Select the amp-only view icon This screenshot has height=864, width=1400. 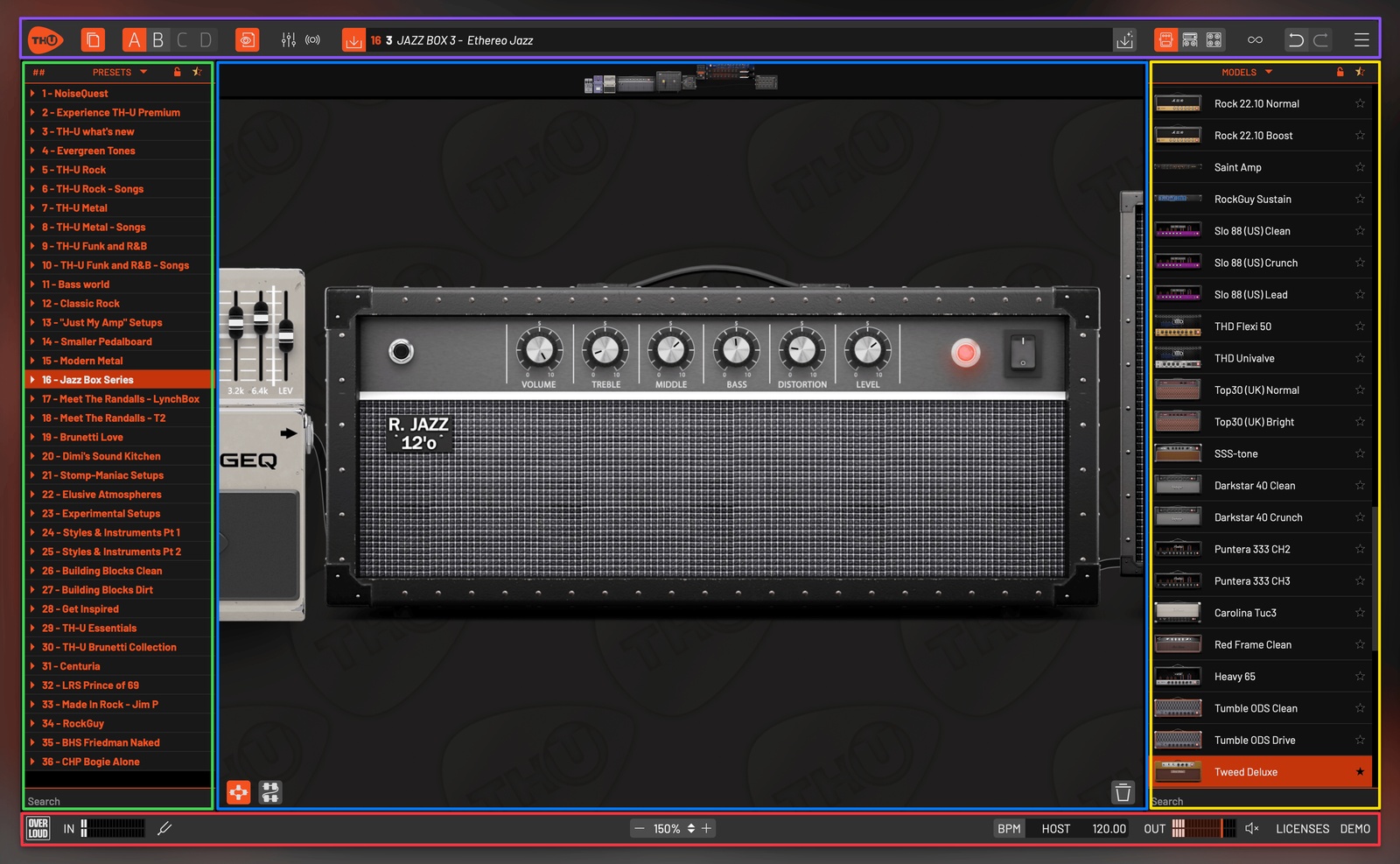pos(1165,40)
